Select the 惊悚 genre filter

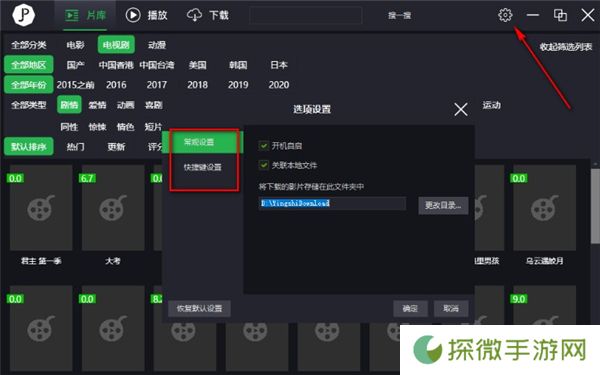(x=97, y=127)
